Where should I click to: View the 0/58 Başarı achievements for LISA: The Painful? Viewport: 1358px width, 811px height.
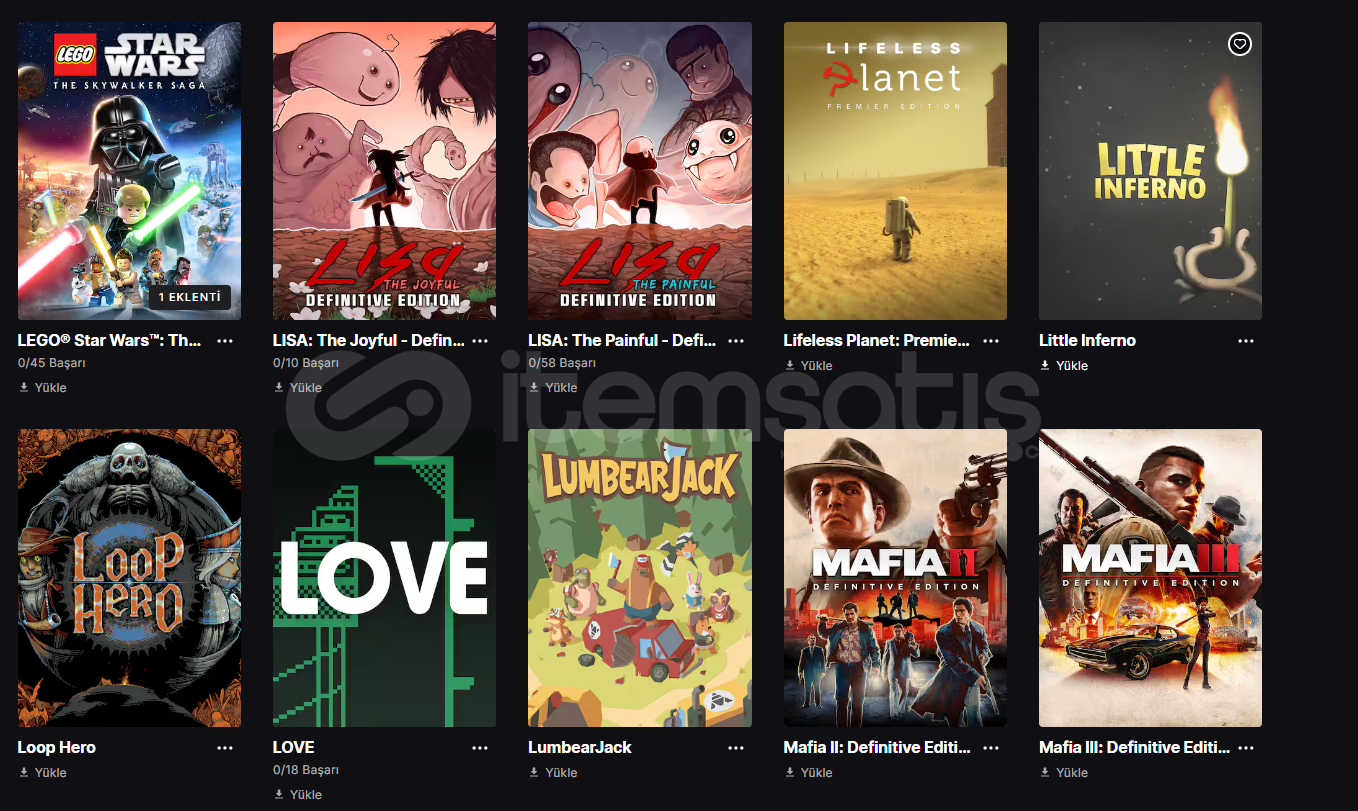(562, 363)
